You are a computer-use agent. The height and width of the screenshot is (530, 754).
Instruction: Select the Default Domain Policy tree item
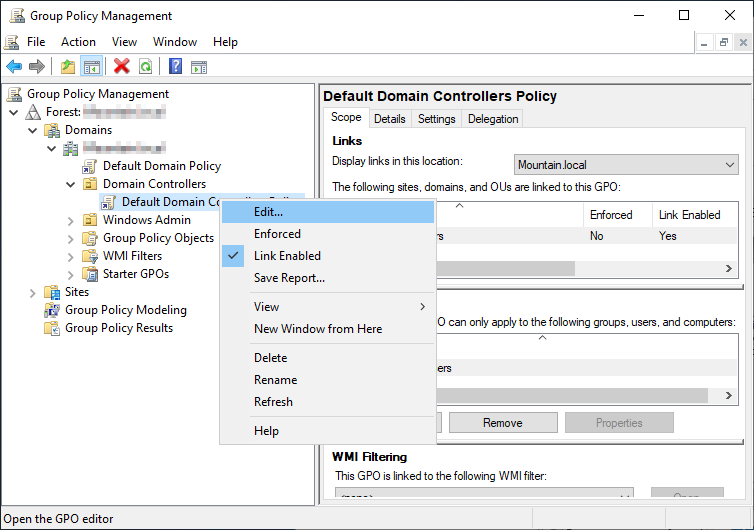point(162,166)
